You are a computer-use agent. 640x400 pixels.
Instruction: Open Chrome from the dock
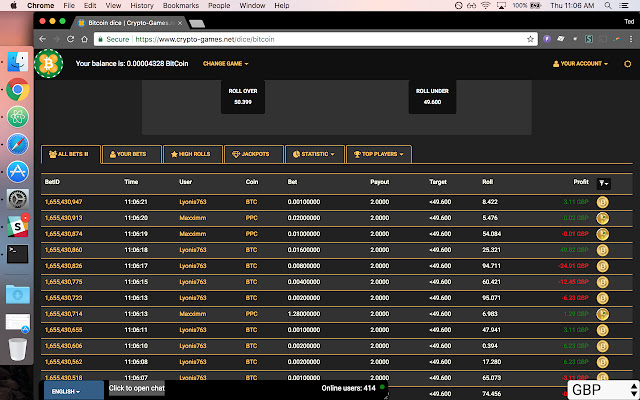click(x=18, y=89)
